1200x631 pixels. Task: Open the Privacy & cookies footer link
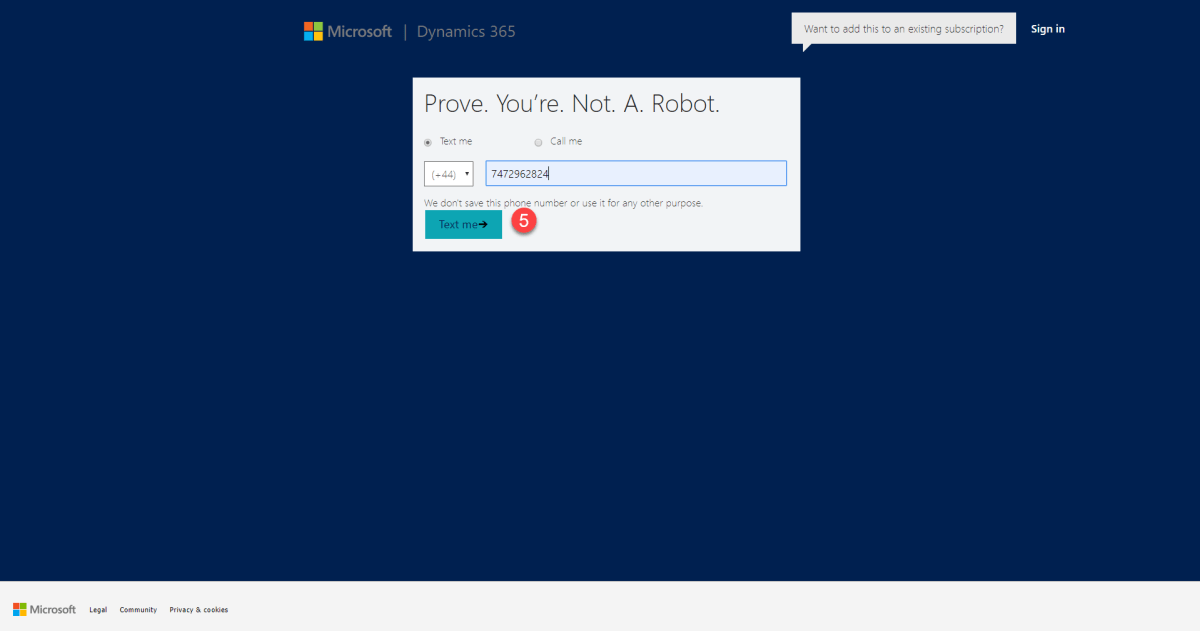coord(198,610)
